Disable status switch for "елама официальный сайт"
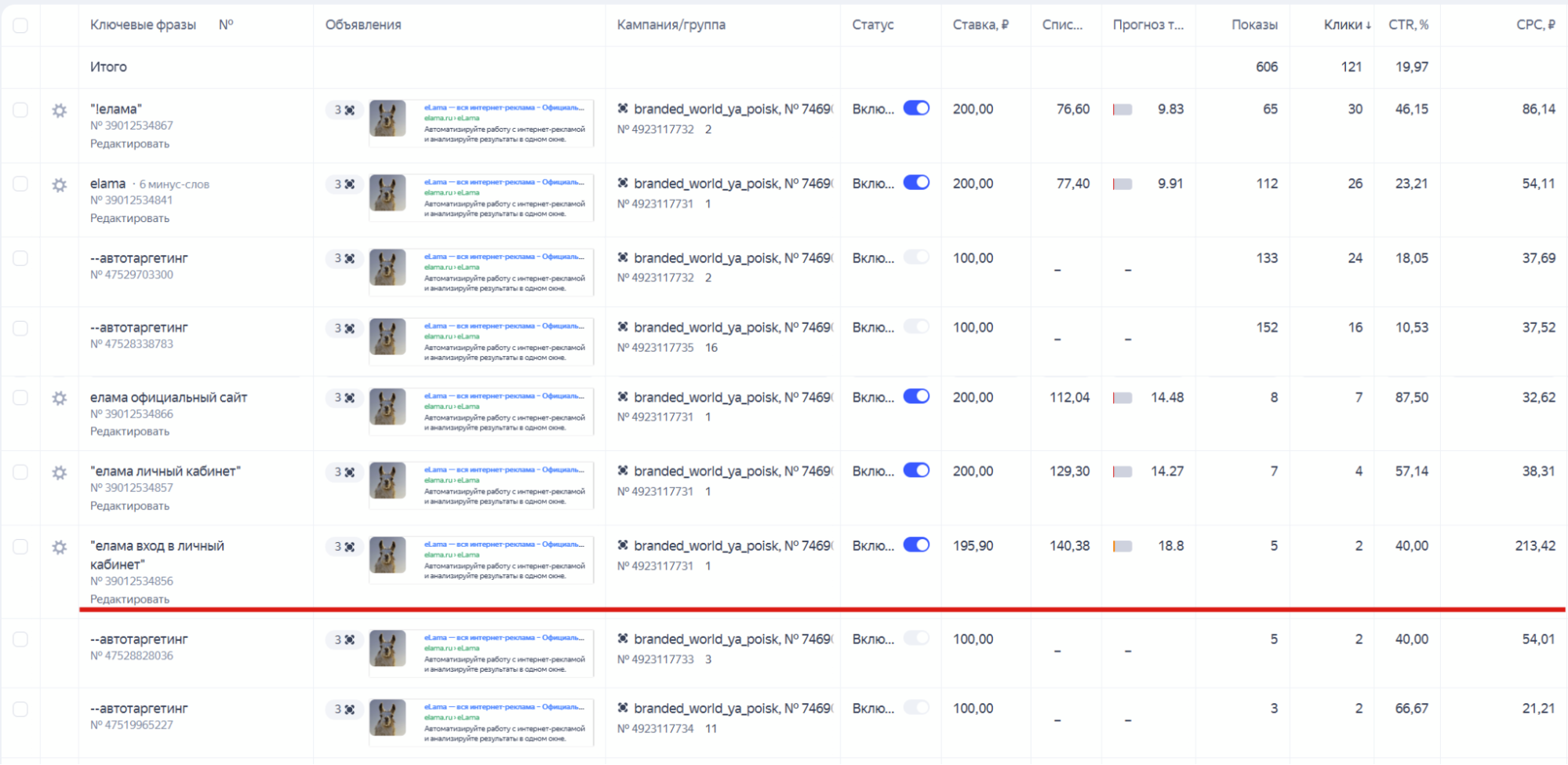The height and width of the screenshot is (765, 1568). click(915, 397)
